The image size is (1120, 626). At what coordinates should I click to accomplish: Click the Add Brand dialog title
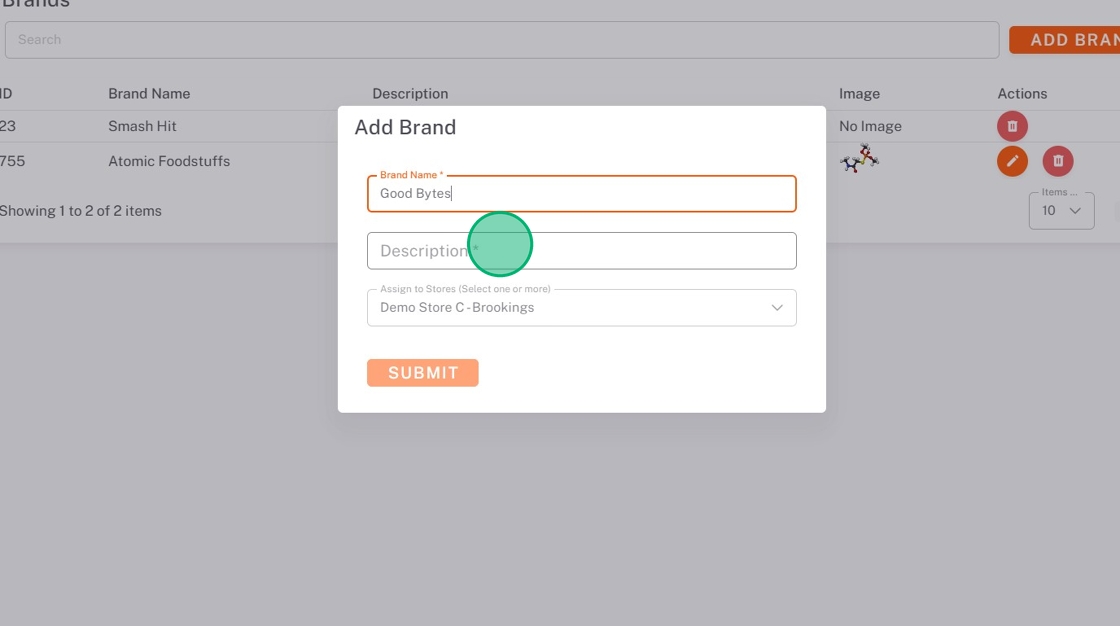coord(405,128)
